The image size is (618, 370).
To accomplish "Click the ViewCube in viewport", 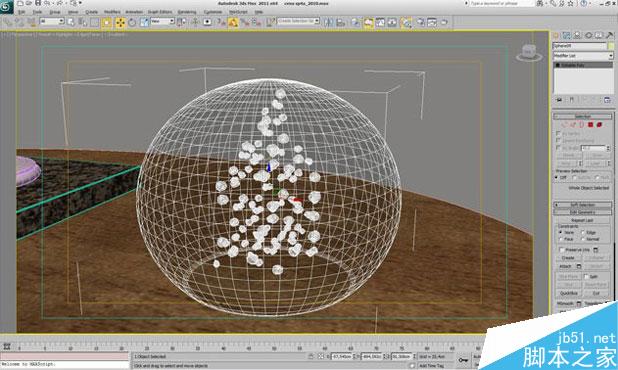I will point(528,53).
